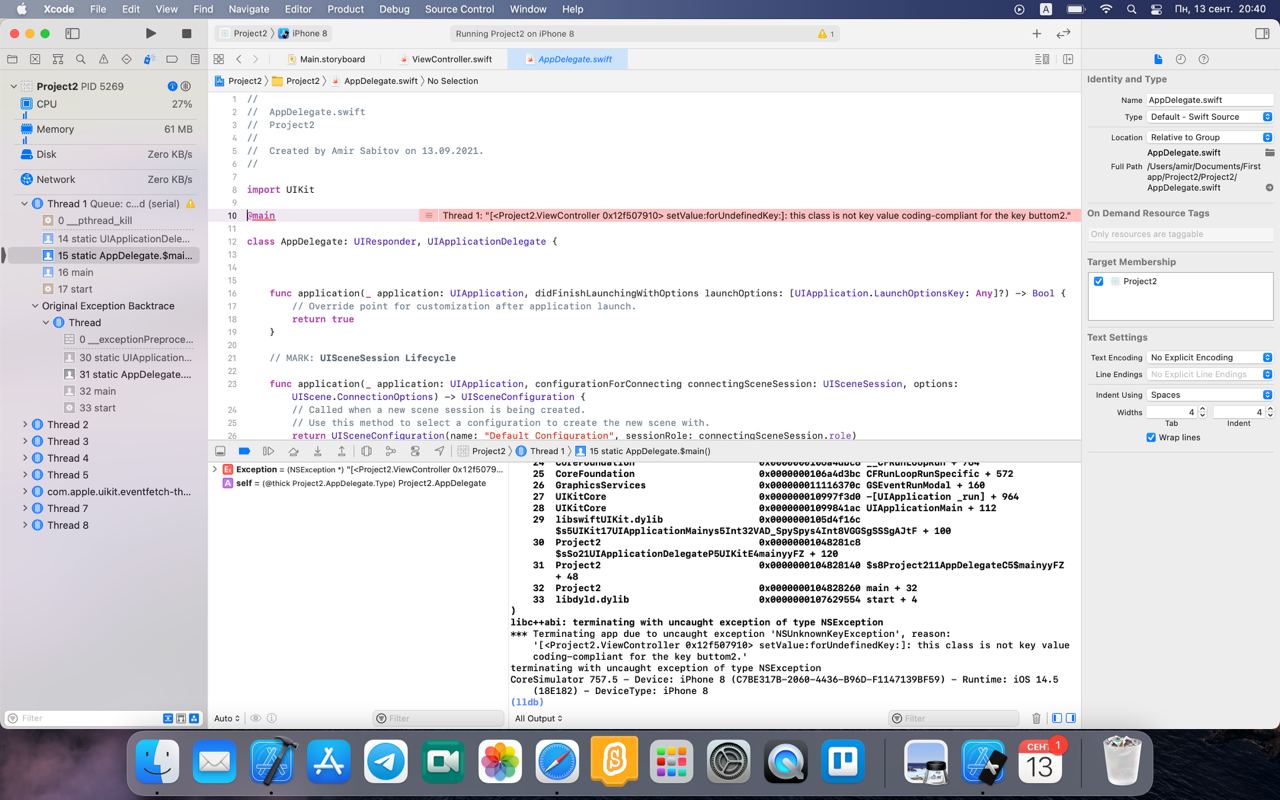This screenshot has width=1280, height=800.
Task: Toggle the variables view pane button
Action: (x=1058, y=718)
